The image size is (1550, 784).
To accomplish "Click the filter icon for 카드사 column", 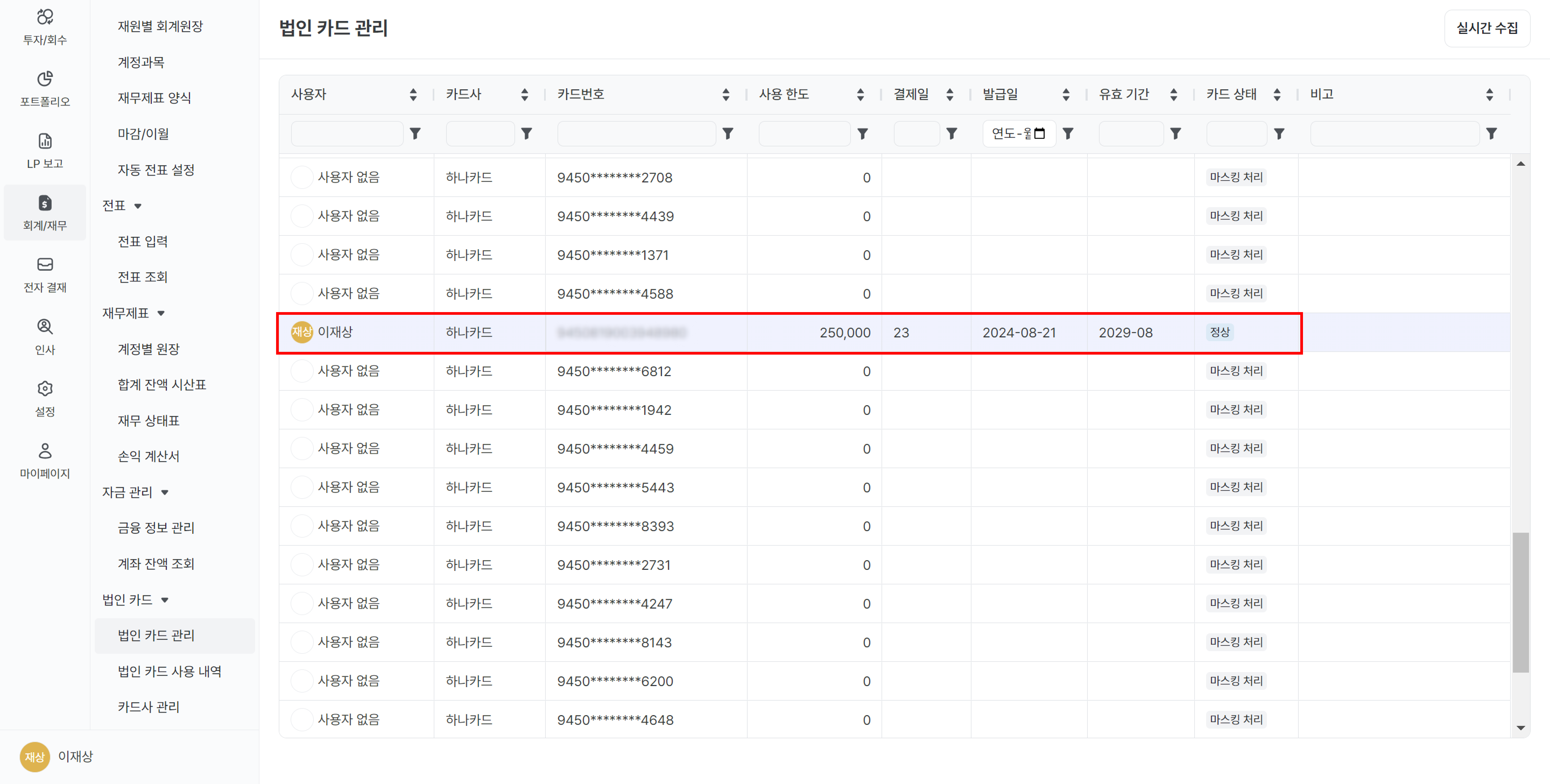I will (527, 133).
